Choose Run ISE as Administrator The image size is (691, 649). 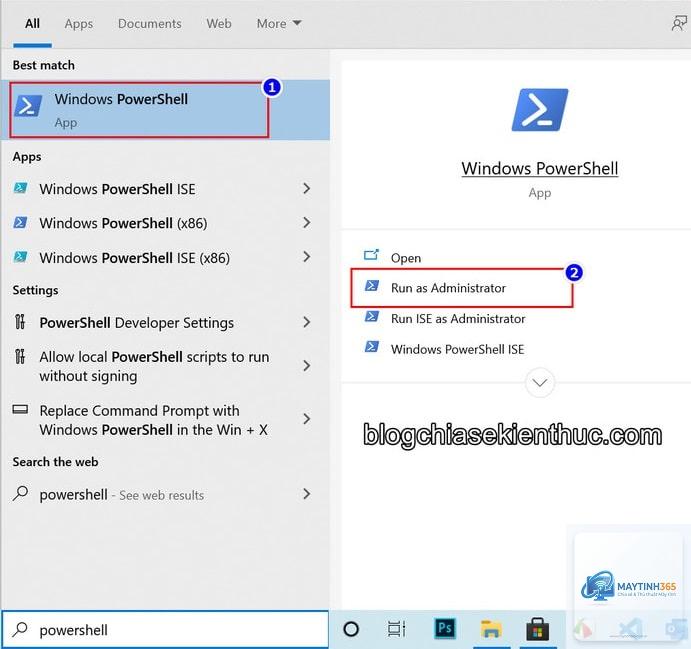(458, 319)
